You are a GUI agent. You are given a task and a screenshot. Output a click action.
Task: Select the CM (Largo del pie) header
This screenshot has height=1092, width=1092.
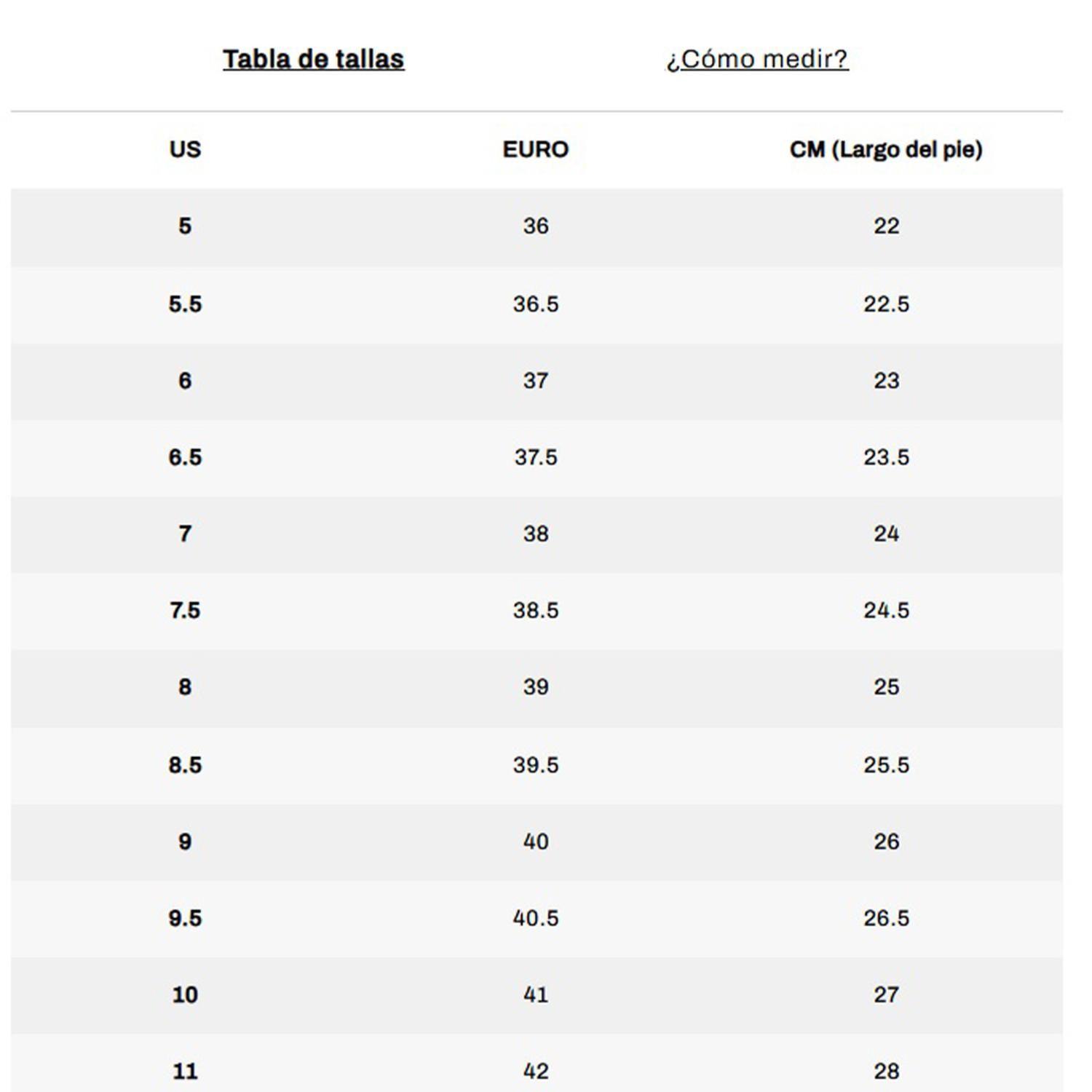(x=886, y=149)
